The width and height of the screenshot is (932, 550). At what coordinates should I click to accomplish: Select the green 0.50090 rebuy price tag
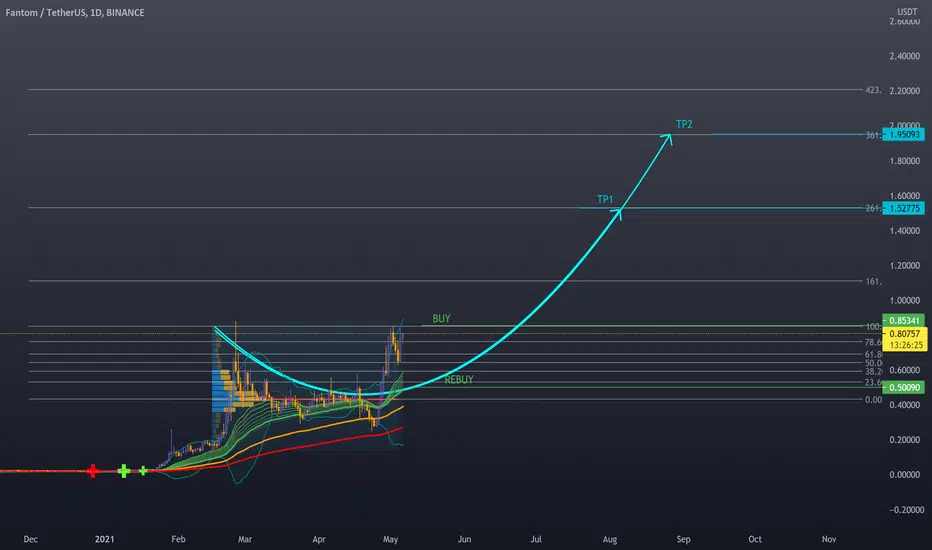[x=903, y=388]
